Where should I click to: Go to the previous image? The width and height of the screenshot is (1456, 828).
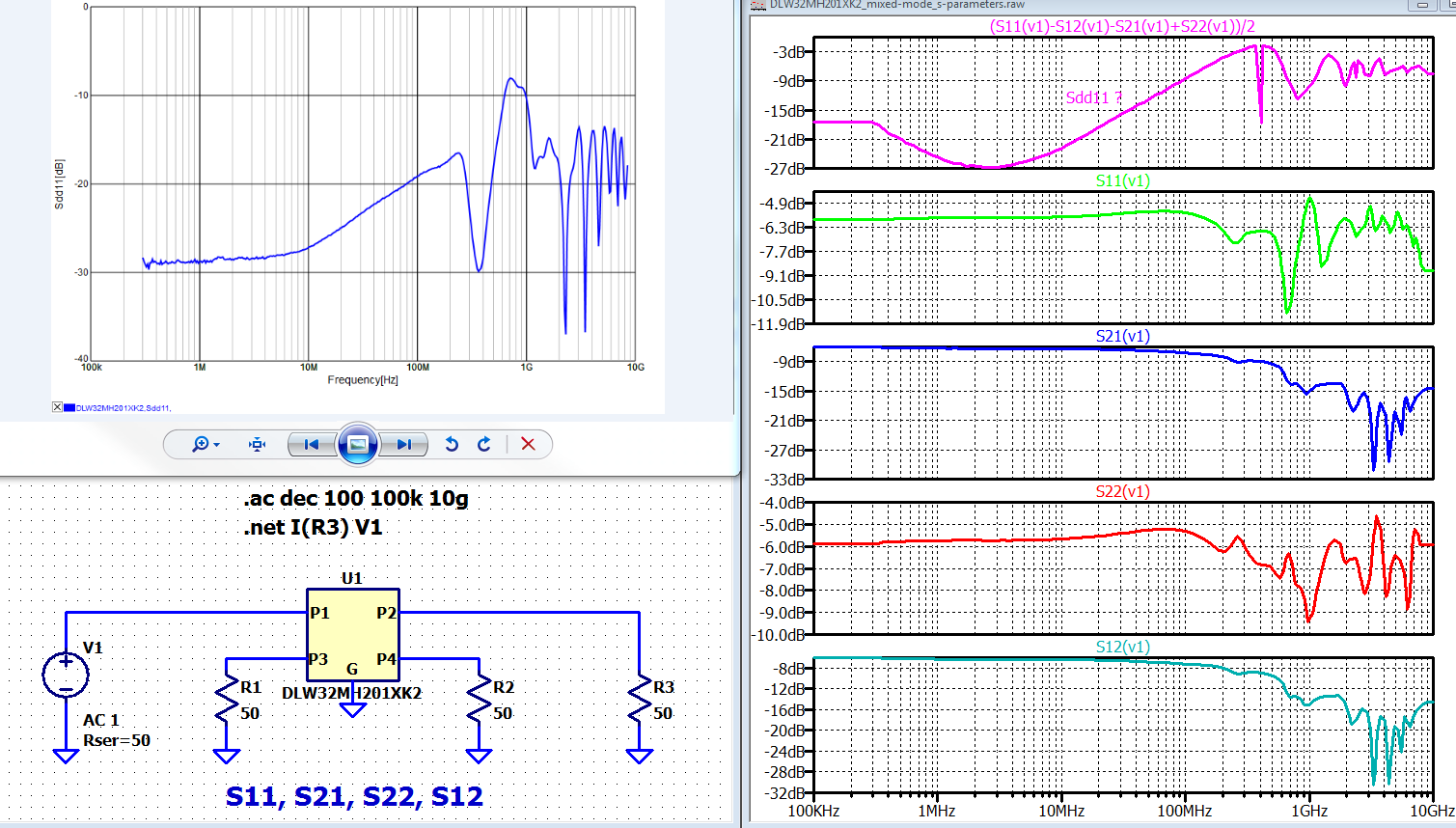point(311,444)
